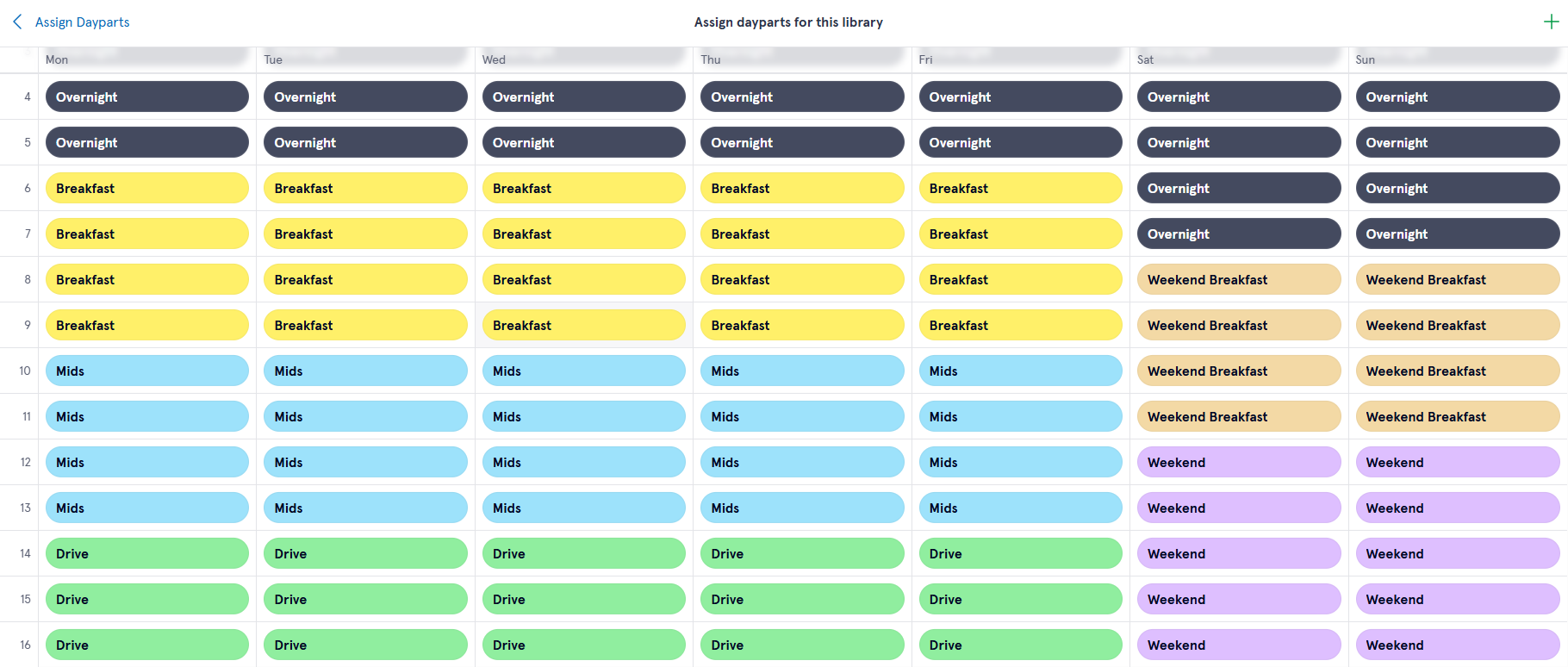Image resolution: width=1568 pixels, height=667 pixels.
Task: Click Friday hour 16 Drive block
Action: (1020, 645)
